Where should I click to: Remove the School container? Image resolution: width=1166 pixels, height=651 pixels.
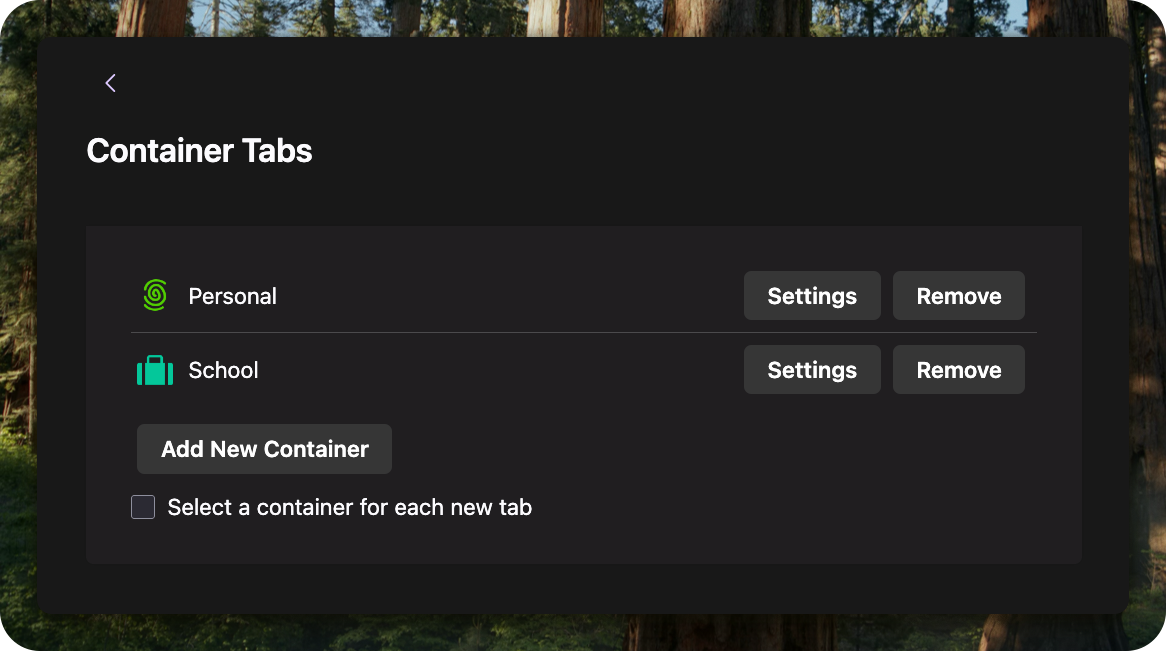[959, 370]
